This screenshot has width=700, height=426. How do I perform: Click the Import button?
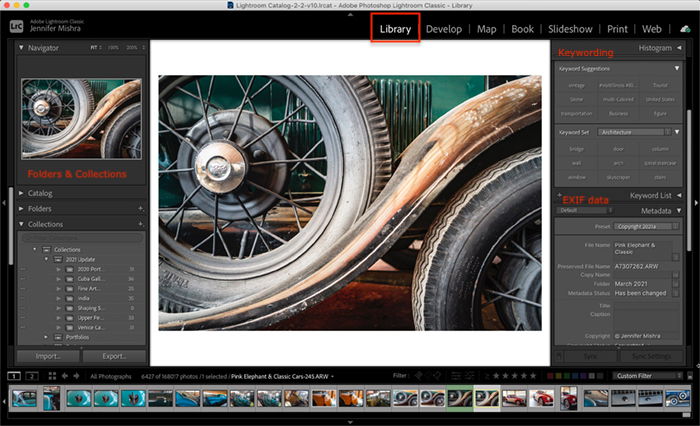click(x=48, y=356)
